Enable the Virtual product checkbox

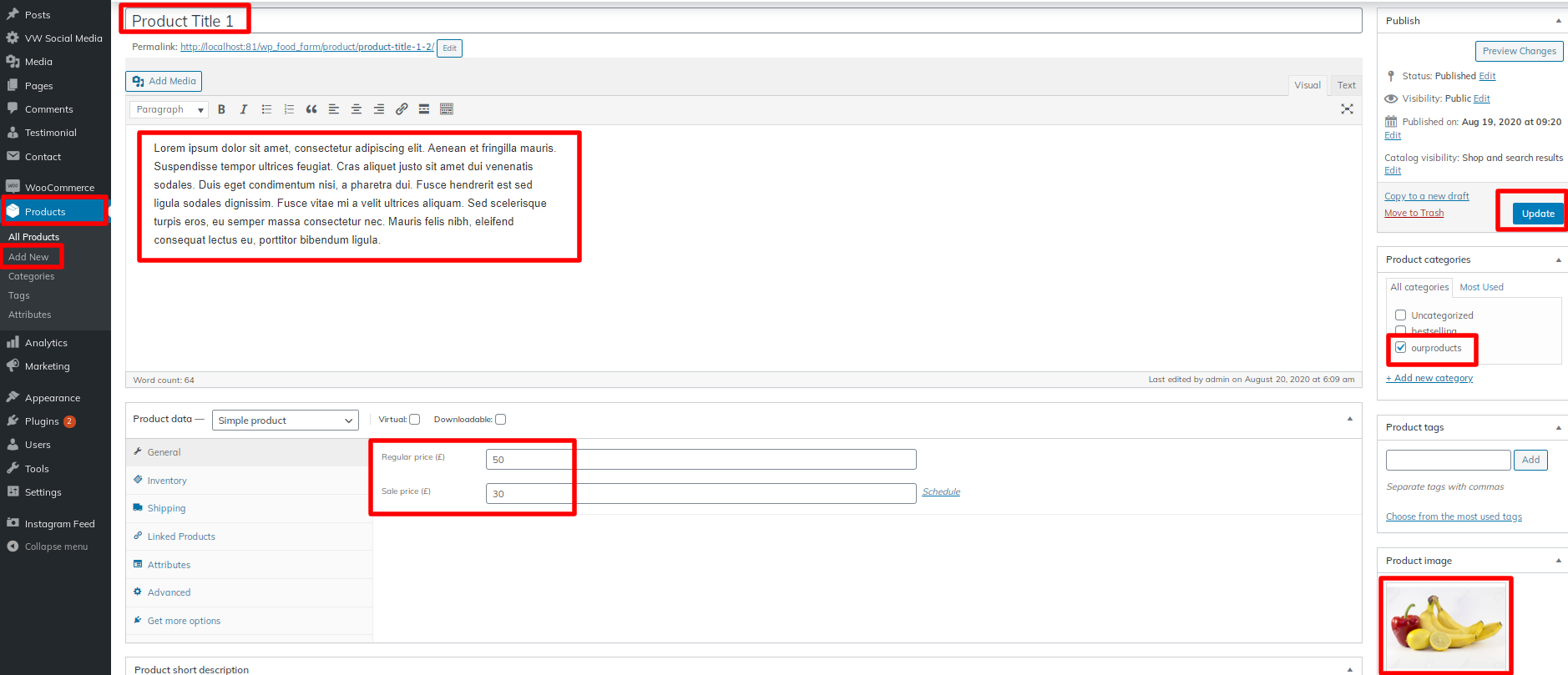(414, 420)
